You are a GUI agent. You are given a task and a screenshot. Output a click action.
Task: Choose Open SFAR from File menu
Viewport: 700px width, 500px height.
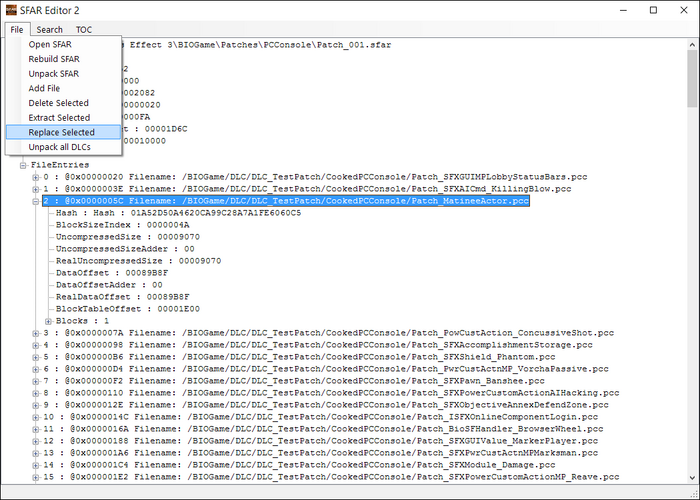tap(63, 44)
